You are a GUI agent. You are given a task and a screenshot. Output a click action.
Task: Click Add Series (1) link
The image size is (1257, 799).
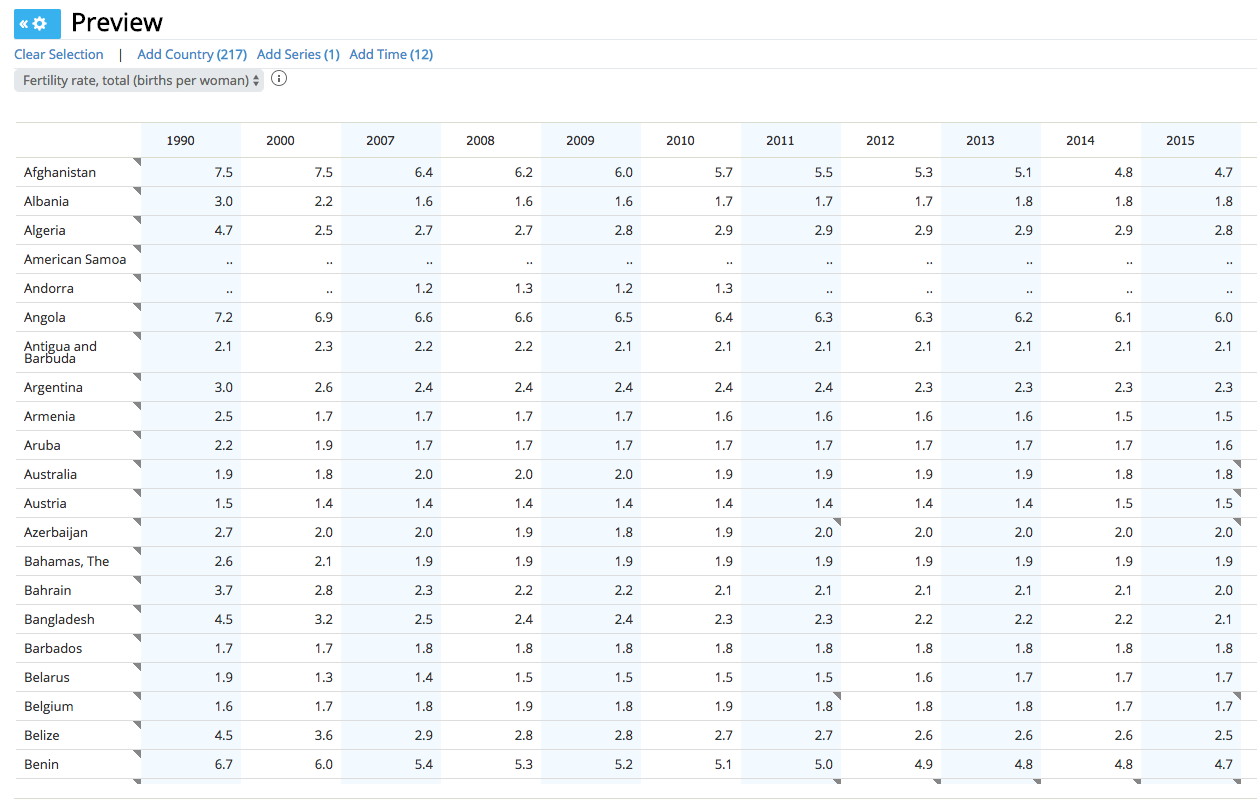point(298,54)
